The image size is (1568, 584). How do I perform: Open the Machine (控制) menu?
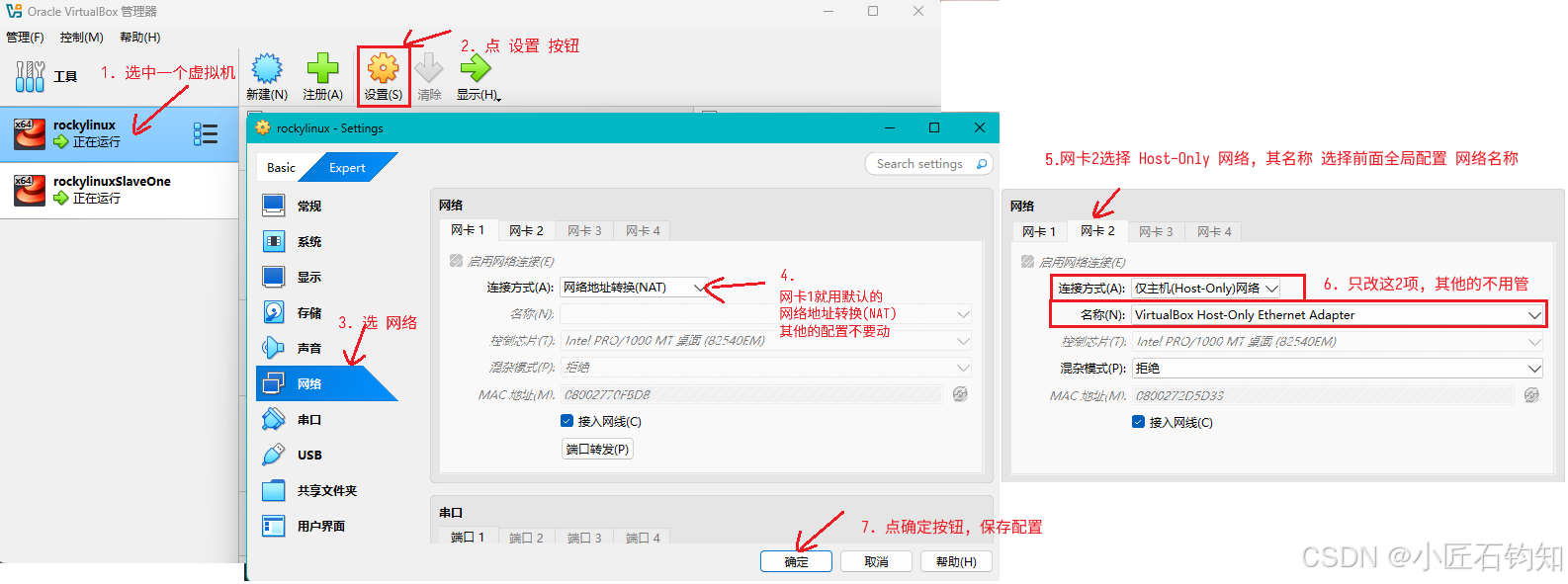point(81,38)
